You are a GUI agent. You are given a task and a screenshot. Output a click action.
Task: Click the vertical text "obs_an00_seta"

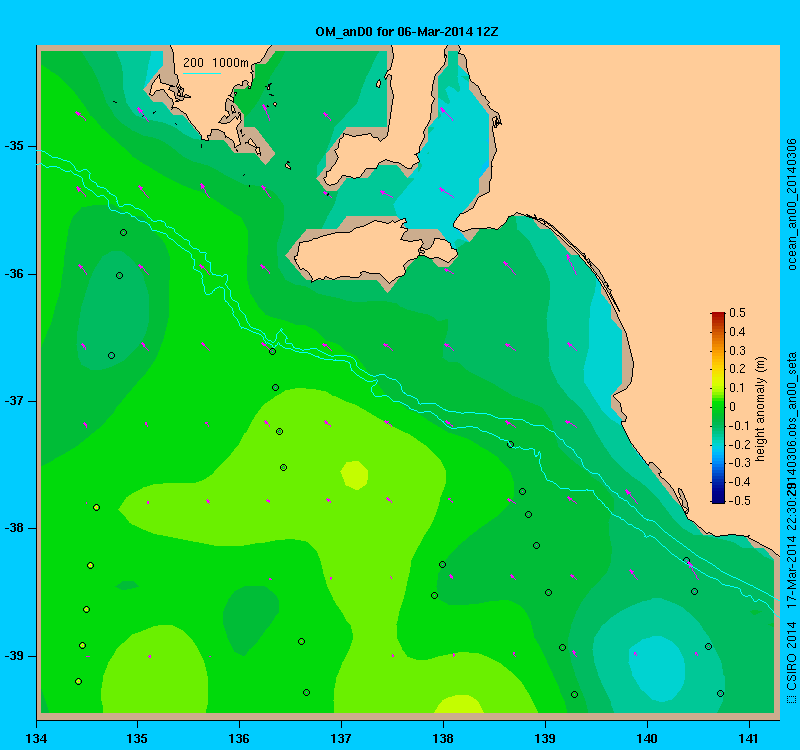tap(791, 394)
